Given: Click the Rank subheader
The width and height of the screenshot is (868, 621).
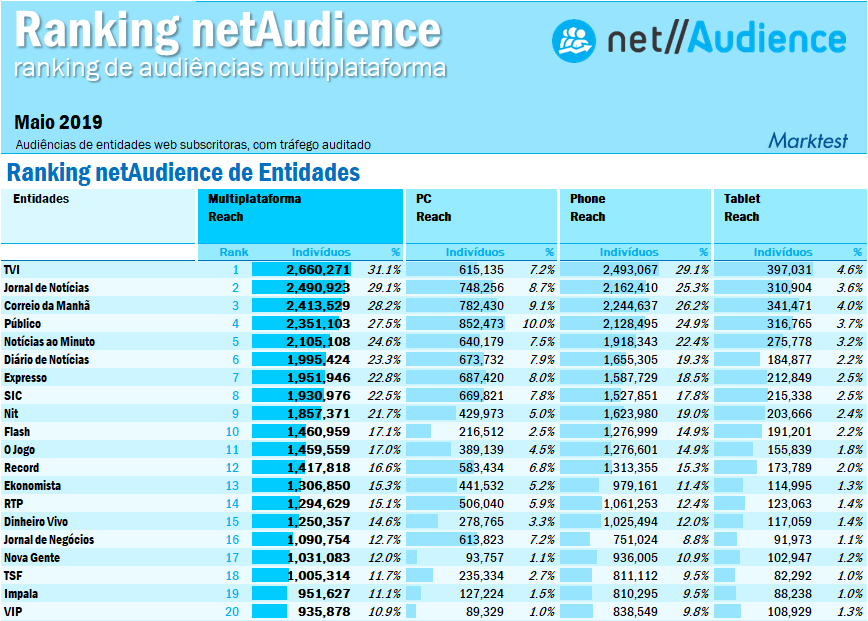Looking at the screenshot, I should click(x=233, y=252).
